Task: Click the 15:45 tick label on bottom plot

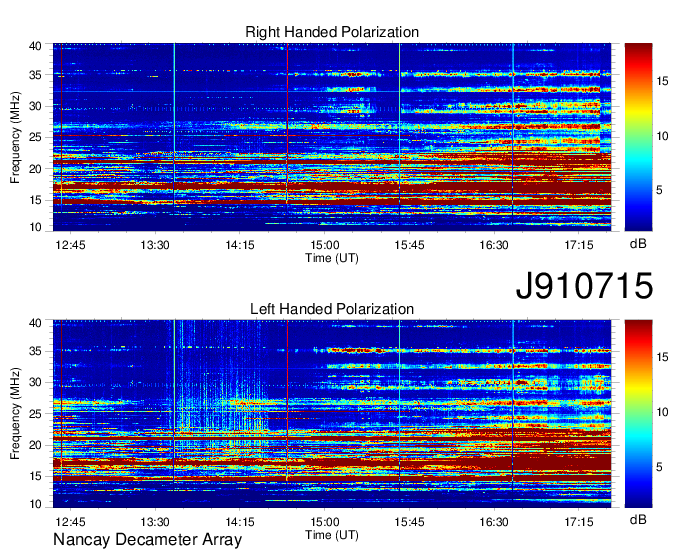Action: (x=409, y=522)
